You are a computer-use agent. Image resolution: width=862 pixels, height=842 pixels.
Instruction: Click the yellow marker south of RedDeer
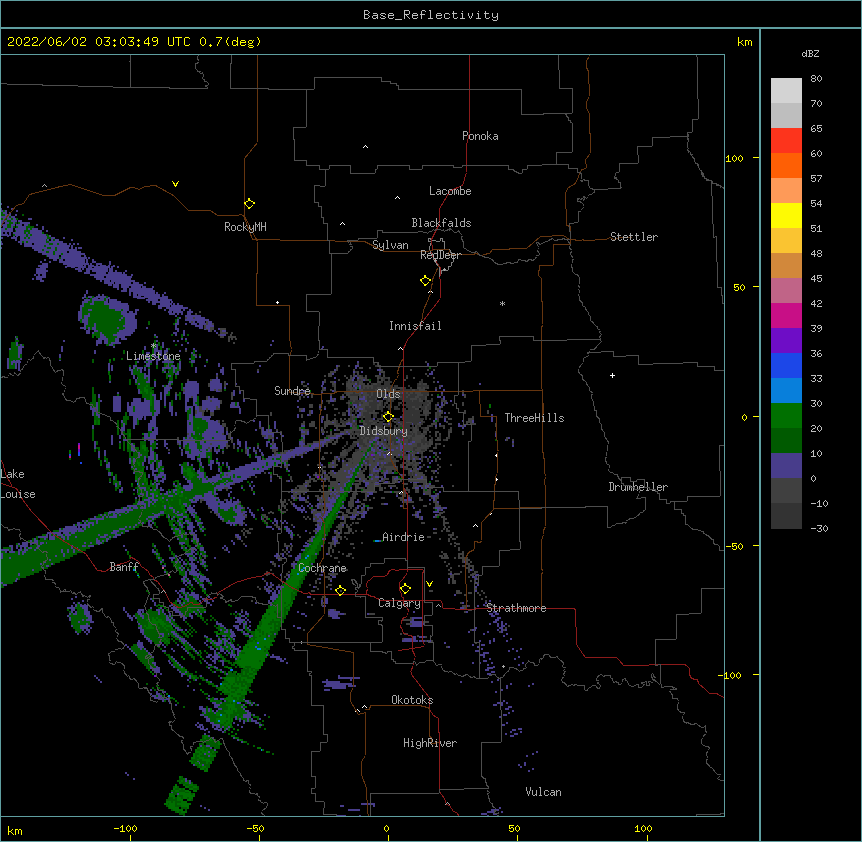425,280
